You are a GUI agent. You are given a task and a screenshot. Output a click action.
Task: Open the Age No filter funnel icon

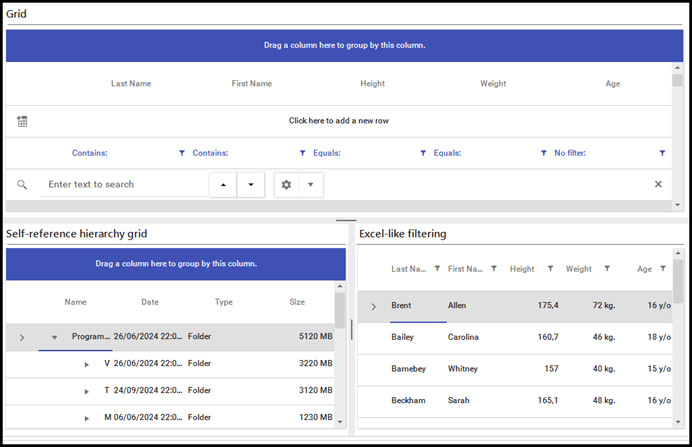pyautogui.click(x=662, y=153)
